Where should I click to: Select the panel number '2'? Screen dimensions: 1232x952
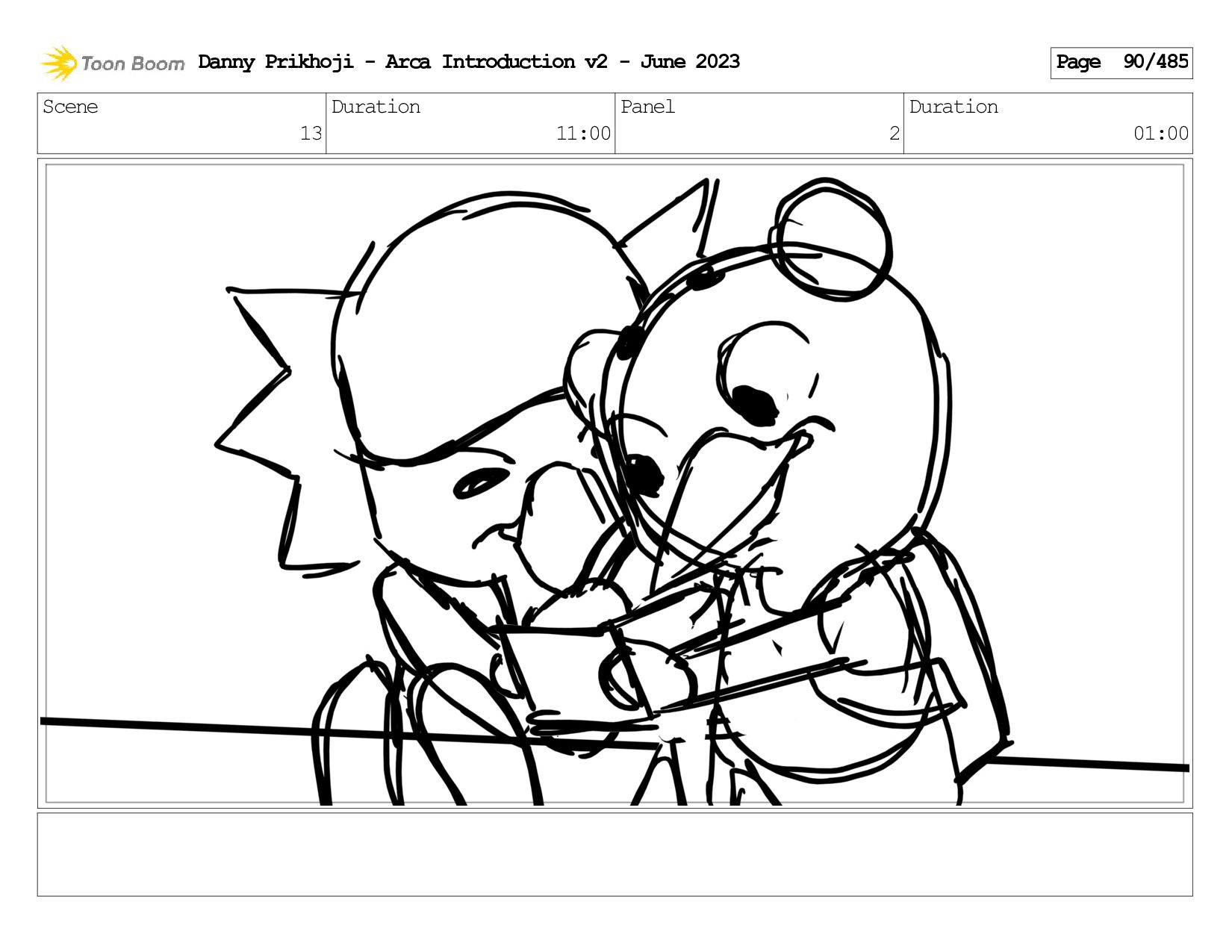tap(894, 134)
